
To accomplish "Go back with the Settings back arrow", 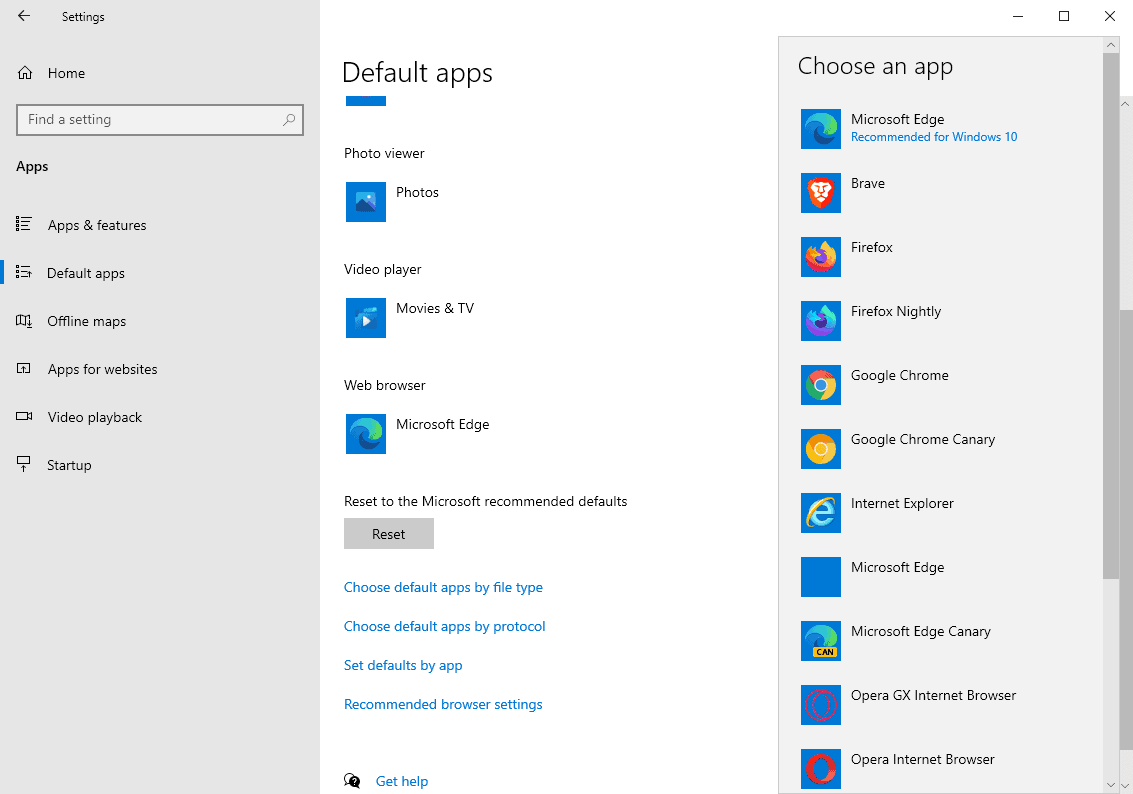I will click(x=24, y=16).
